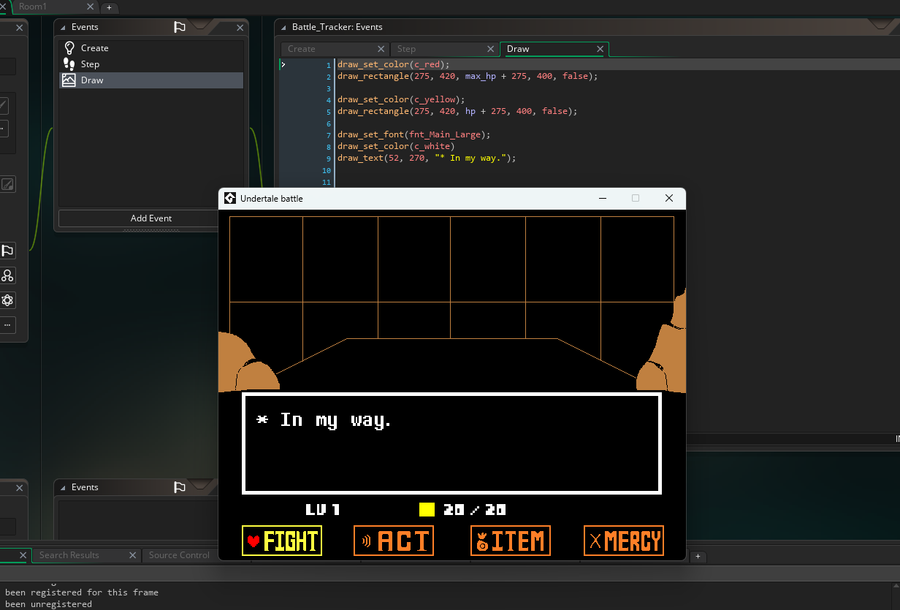Click code line 2 draw_rectangle max_hp
900x610 pixels.
467,76
